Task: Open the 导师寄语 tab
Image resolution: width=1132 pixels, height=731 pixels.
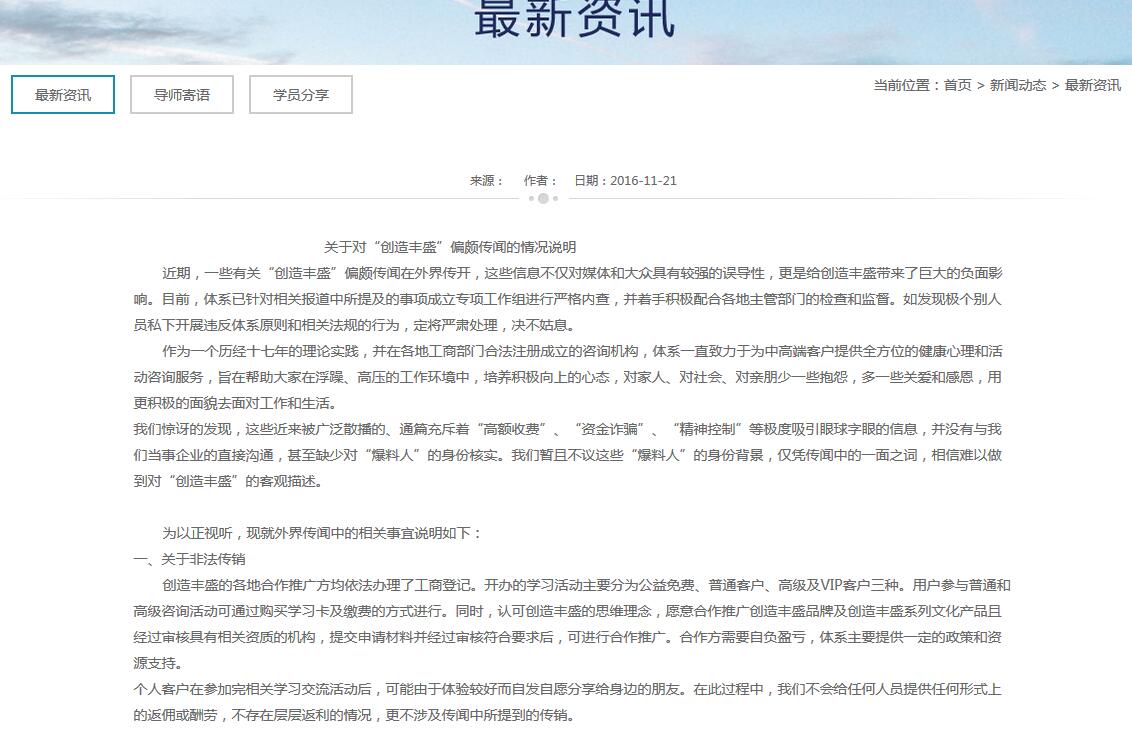Action: (x=182, y=95)
